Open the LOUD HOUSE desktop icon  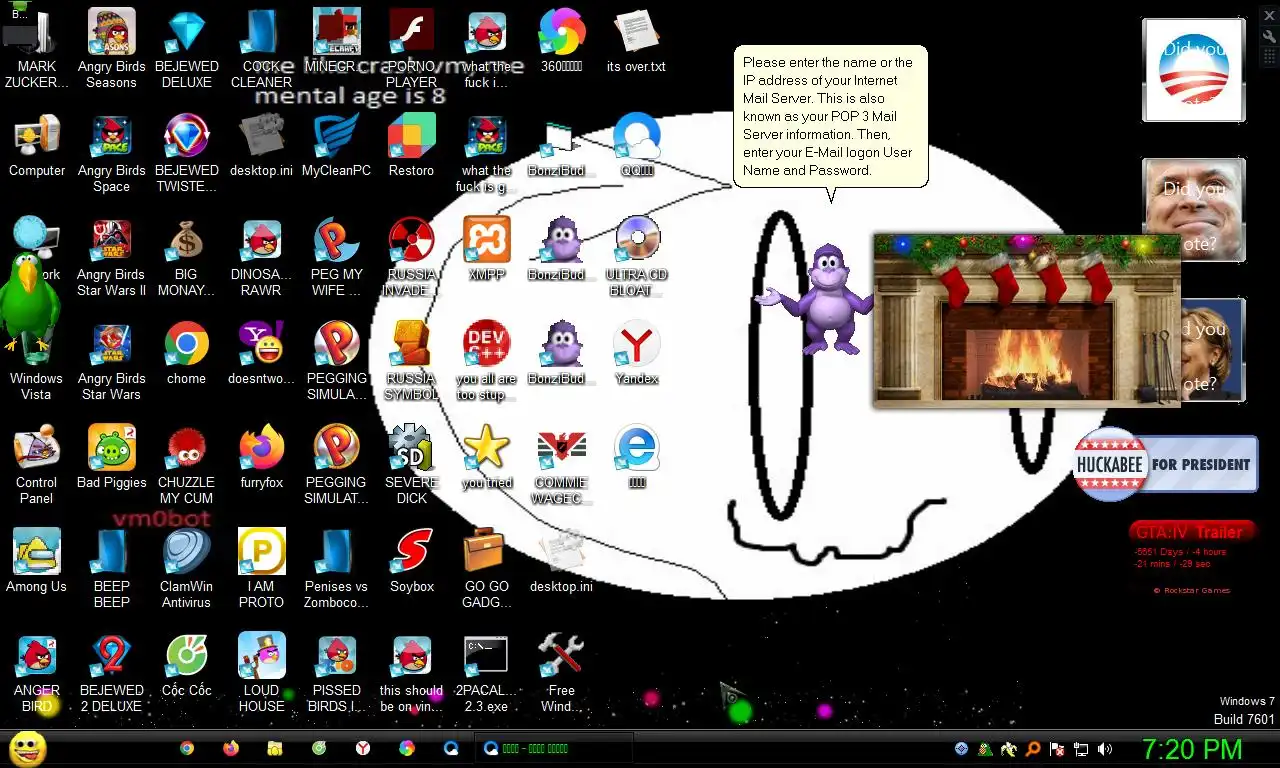262,672
